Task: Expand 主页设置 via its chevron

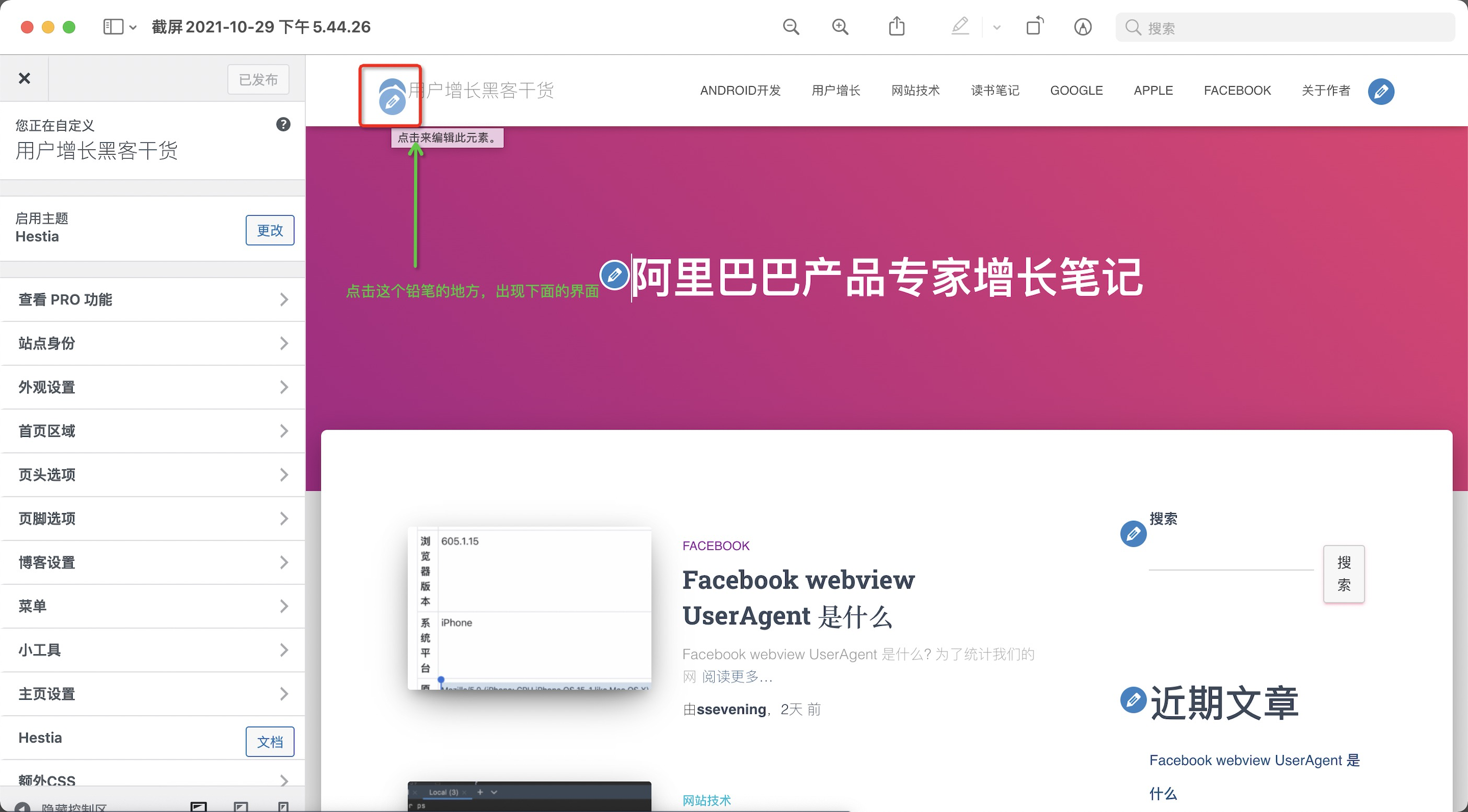Action: pos(284,694)
